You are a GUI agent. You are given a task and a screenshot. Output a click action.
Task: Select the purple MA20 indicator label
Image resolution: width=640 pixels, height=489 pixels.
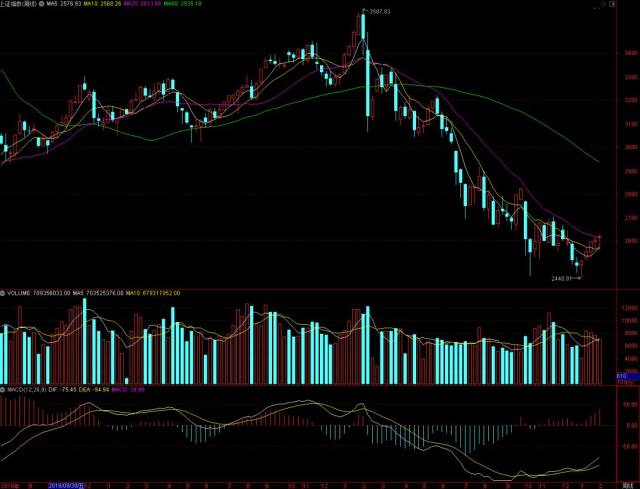pos(142,4)
